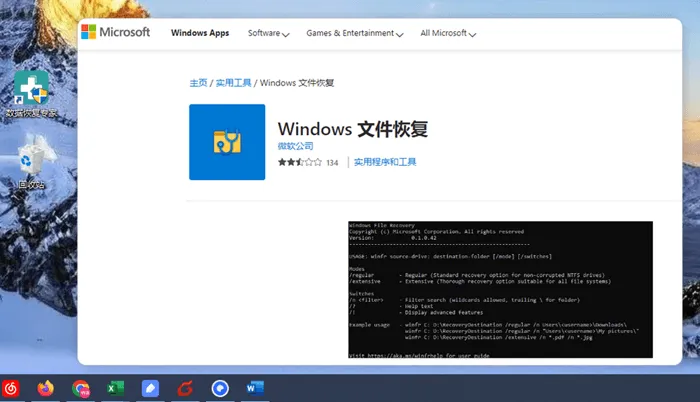The height and width of the screenshot is (402, 700).
Task: Click Windows 文件恢复 breadcrumb text
Action: [297, 83]
